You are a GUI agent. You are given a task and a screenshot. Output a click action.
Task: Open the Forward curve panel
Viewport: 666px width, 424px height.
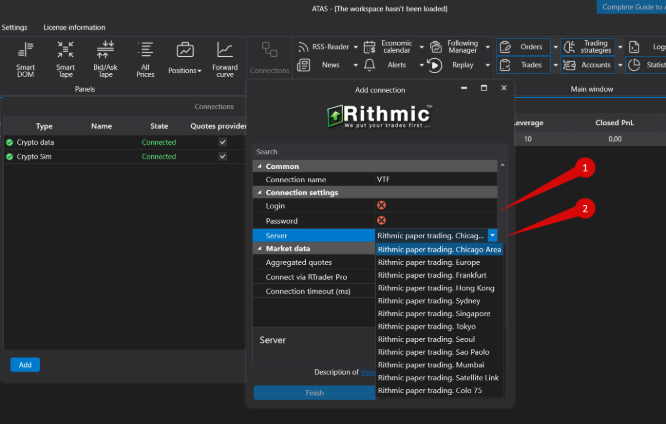[x=225, y=59]
